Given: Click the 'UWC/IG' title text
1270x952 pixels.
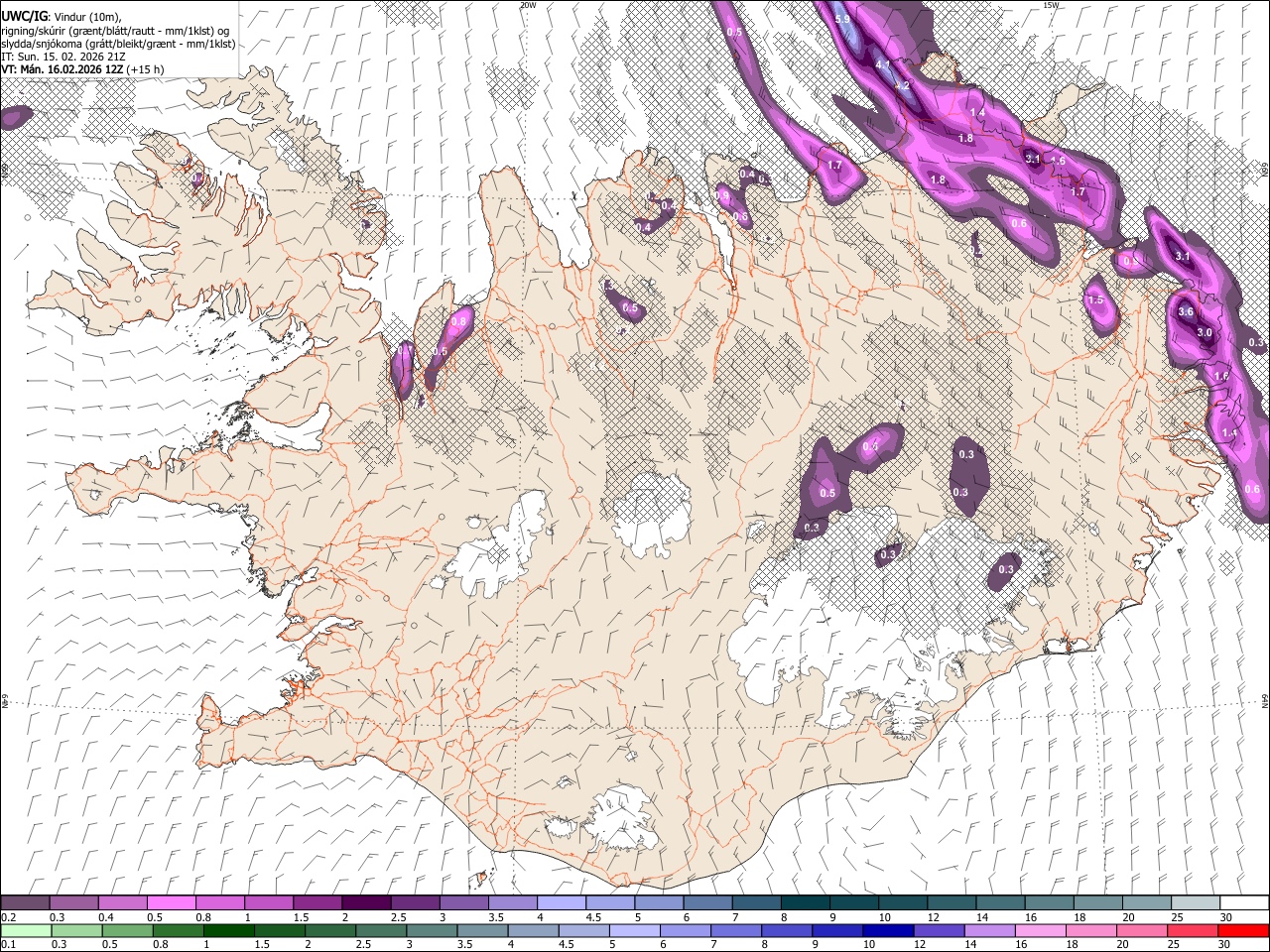Looking at the screenshot, I should (x=24, y=17).
